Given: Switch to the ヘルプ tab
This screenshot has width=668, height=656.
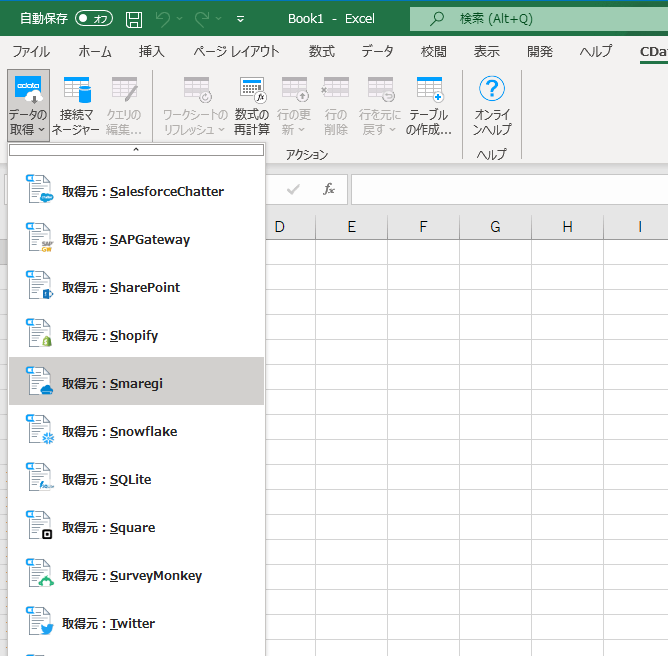Looking at the screenshot, I should click(x=596, y=52).
